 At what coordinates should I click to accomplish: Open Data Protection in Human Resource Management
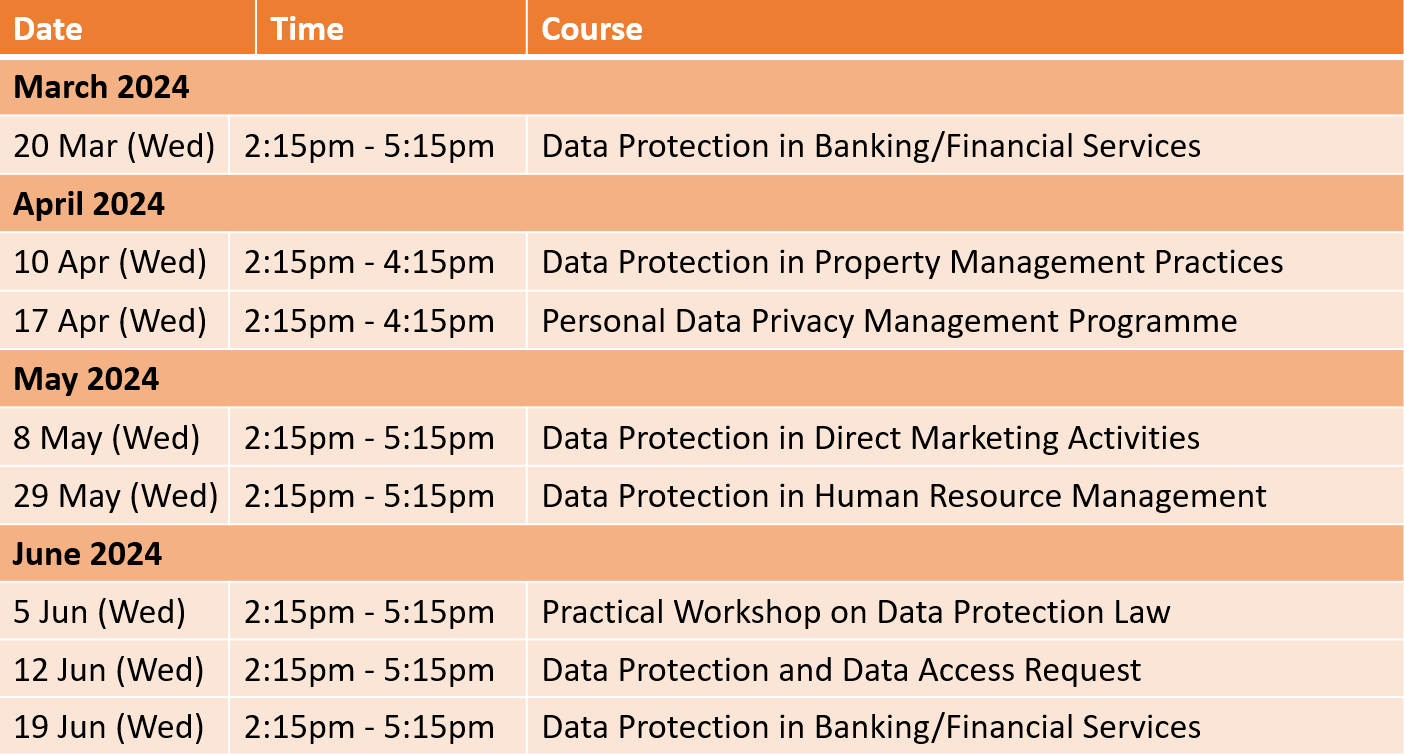(904, 496)
